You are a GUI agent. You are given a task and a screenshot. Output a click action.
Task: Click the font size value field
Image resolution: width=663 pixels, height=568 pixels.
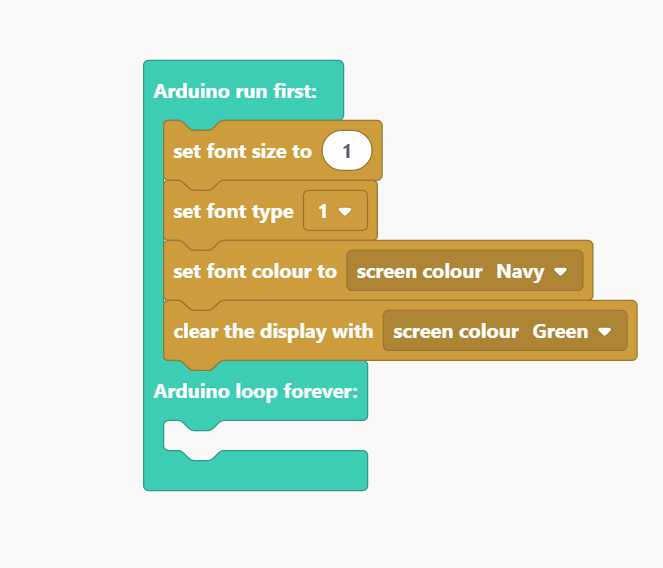click(x=347, y=151)
